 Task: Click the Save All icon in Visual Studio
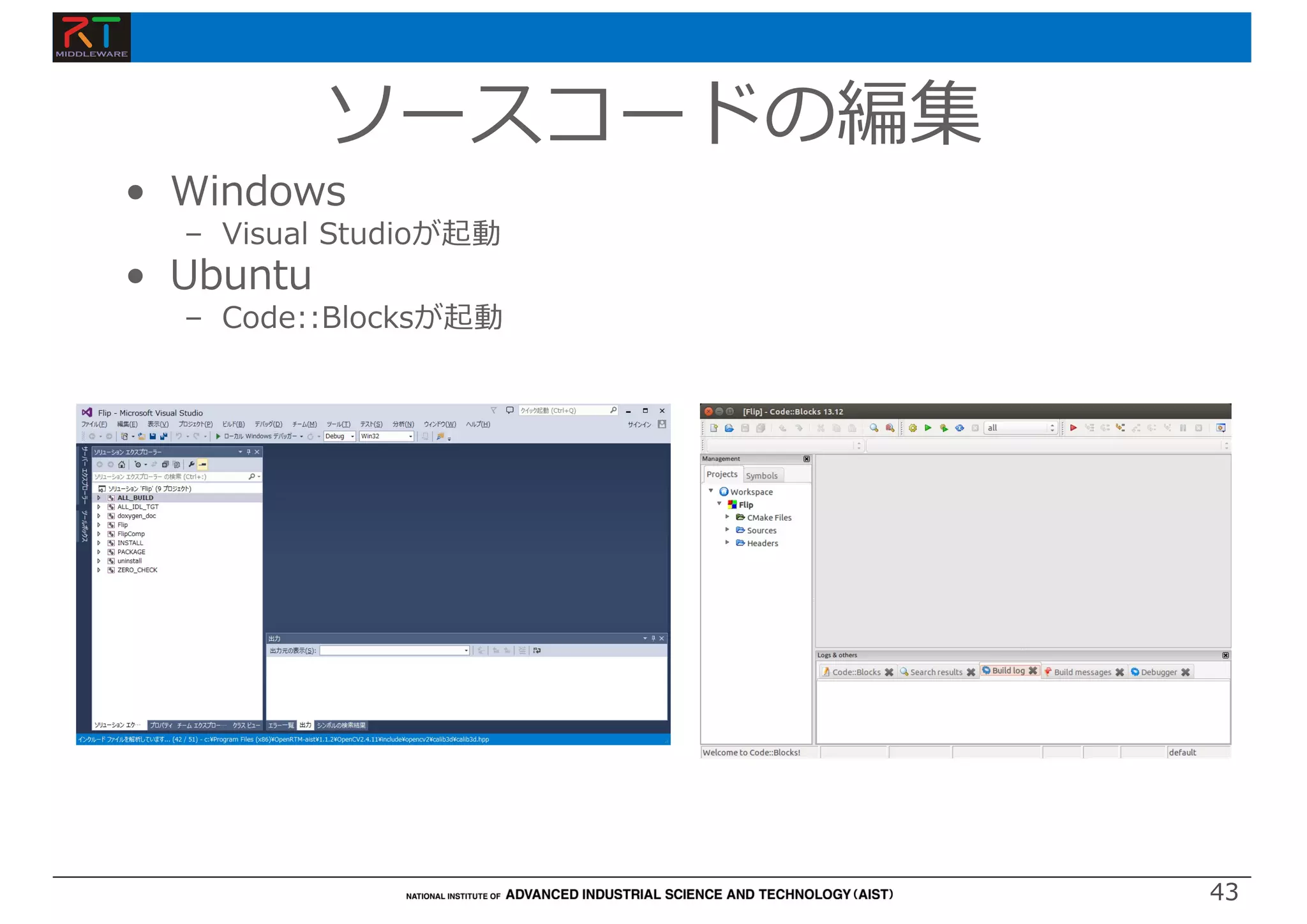click(x=164, y=436)
